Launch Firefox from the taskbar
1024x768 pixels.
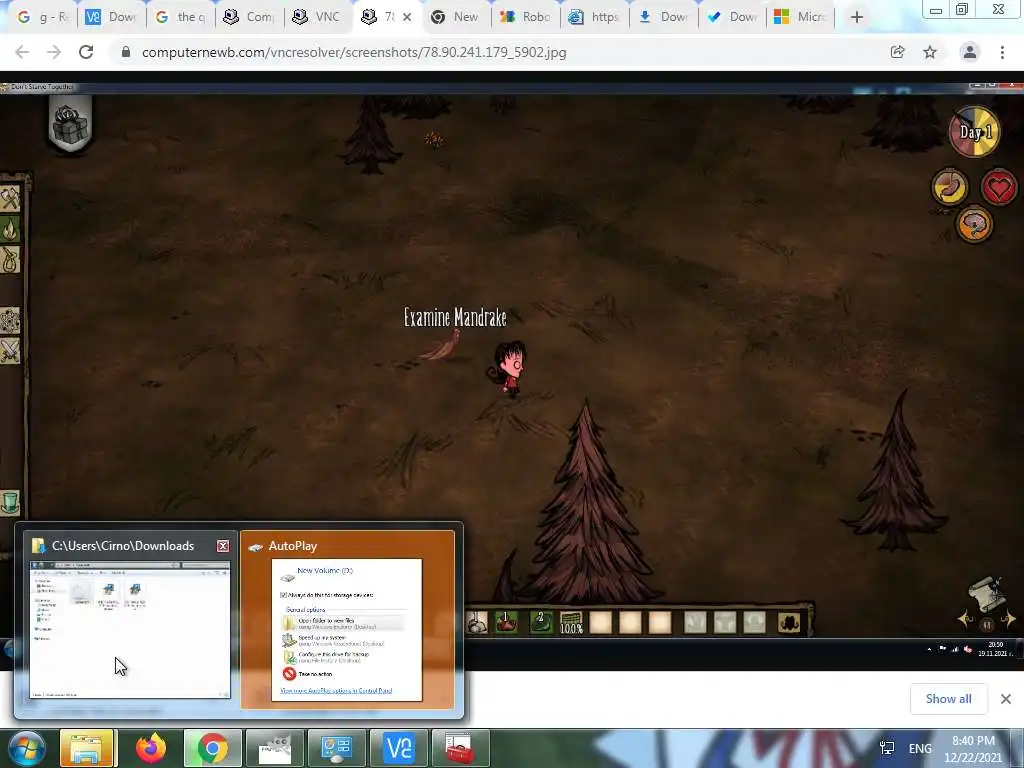tap(151, 748)
